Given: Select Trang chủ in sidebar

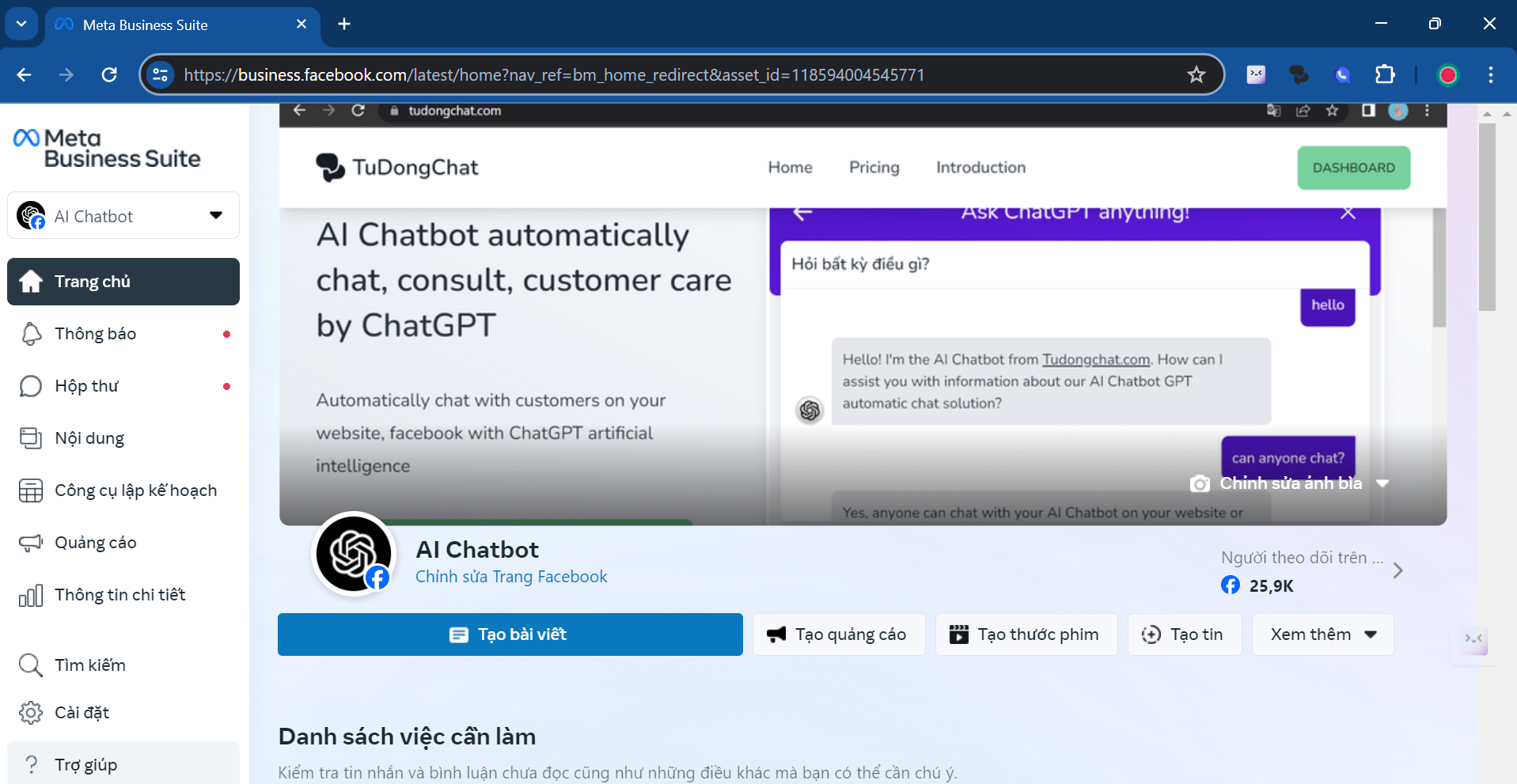Looking at the screenshot, I should pyautogui.click(x=123, y=282).
